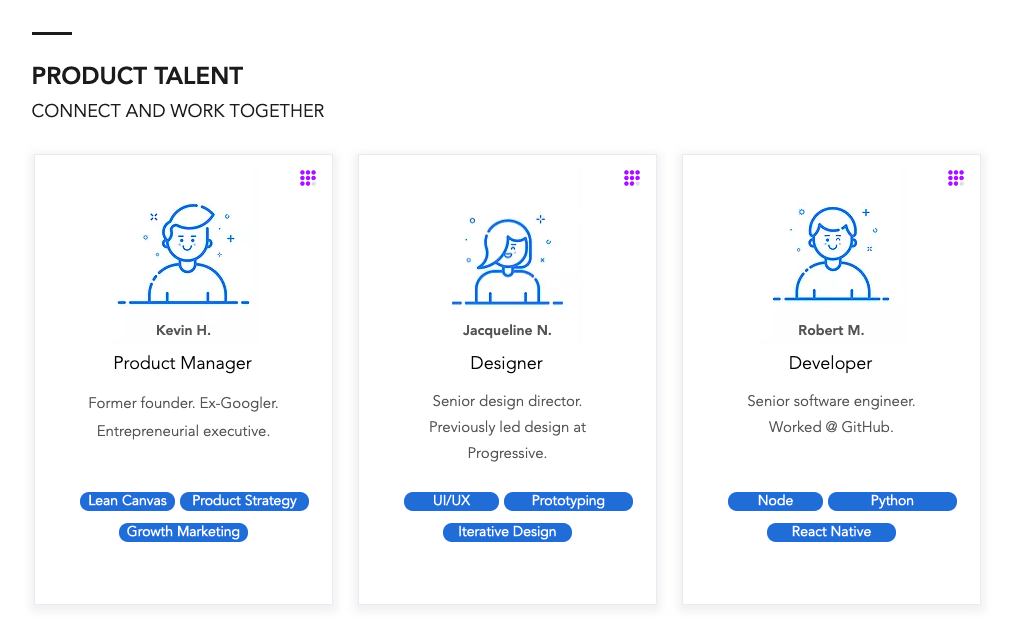Click the PRODUCT TALENT heading
The height and width of the screenshot is (632, 1018).
[x=137, y=76]
